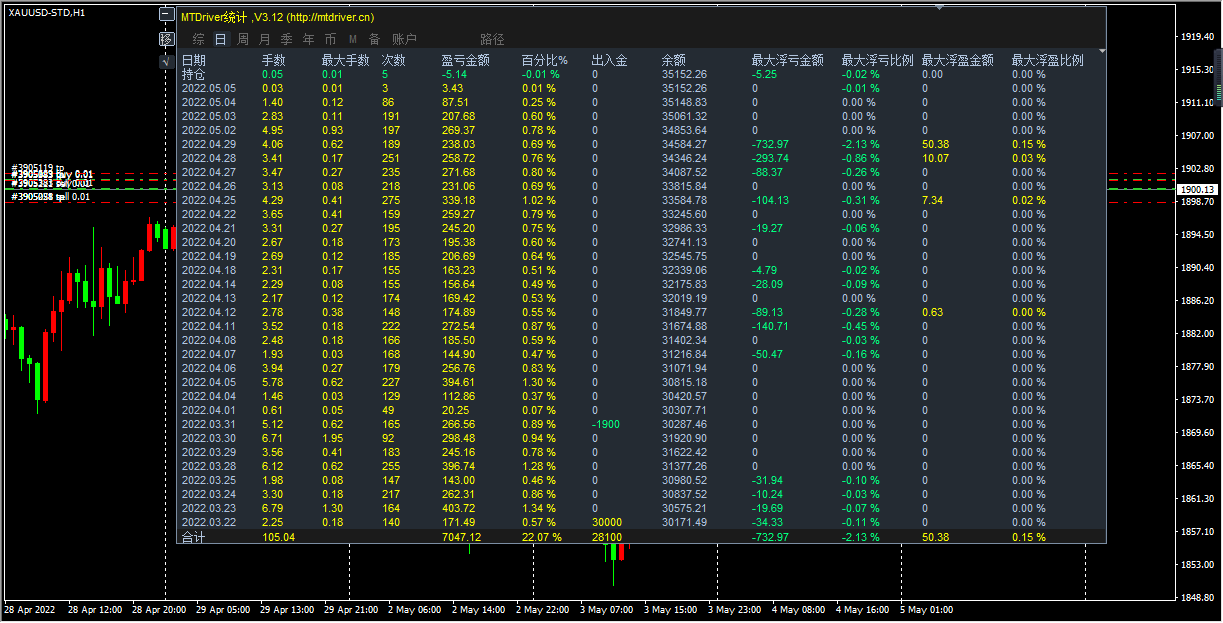The width and height of the screenshot is (1223, 623).
Task: Click the 盈亏金额 column header
Action: point(466,60)
